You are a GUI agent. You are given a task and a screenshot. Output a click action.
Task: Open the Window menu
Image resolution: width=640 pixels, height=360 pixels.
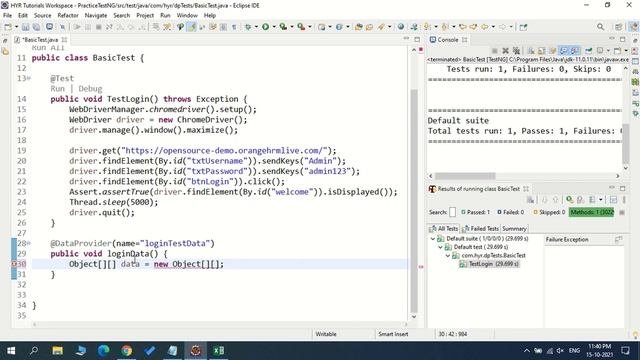(x=187, y=16)
